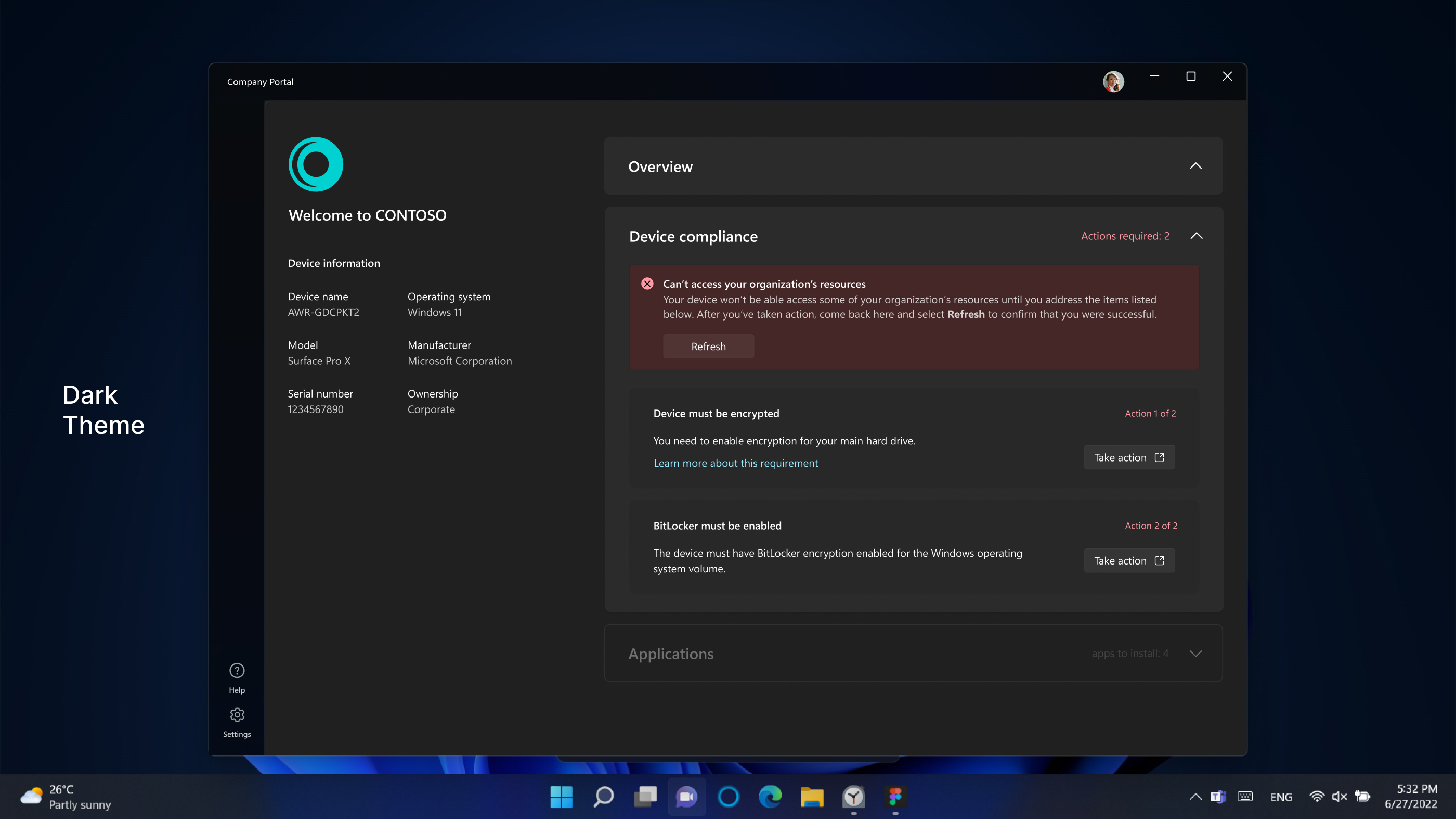1456x820 pixels.
Task: Open Help in the sidebar
Action: click(x=237, y=677)
